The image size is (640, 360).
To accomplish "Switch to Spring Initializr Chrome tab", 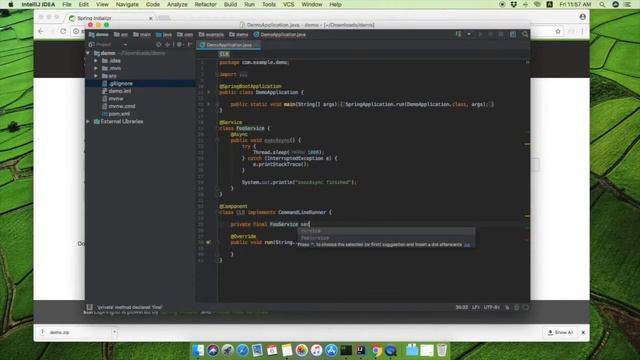I will [x=111, y=18].
